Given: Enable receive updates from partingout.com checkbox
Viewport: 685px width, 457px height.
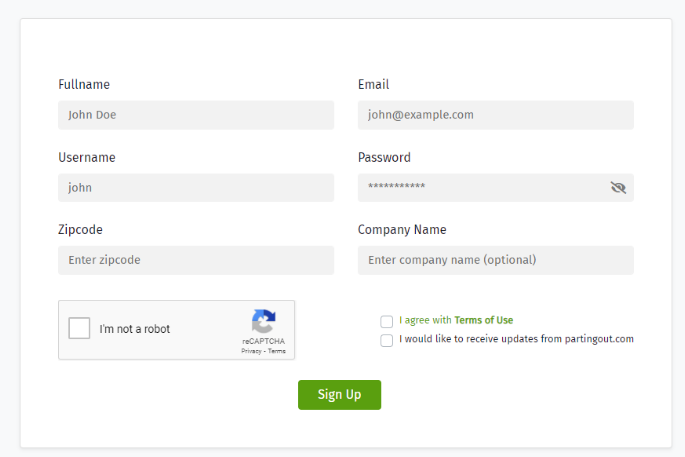Looking at the screenshot, I should [x=386, y=340].
